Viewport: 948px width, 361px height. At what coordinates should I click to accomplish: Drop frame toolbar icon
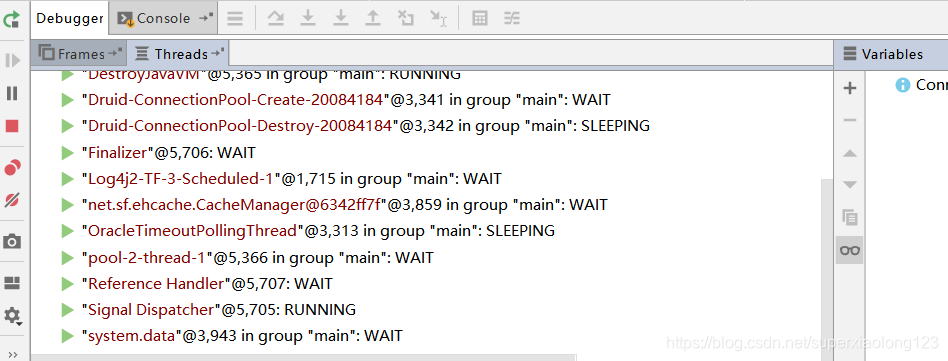pos(406,18)
